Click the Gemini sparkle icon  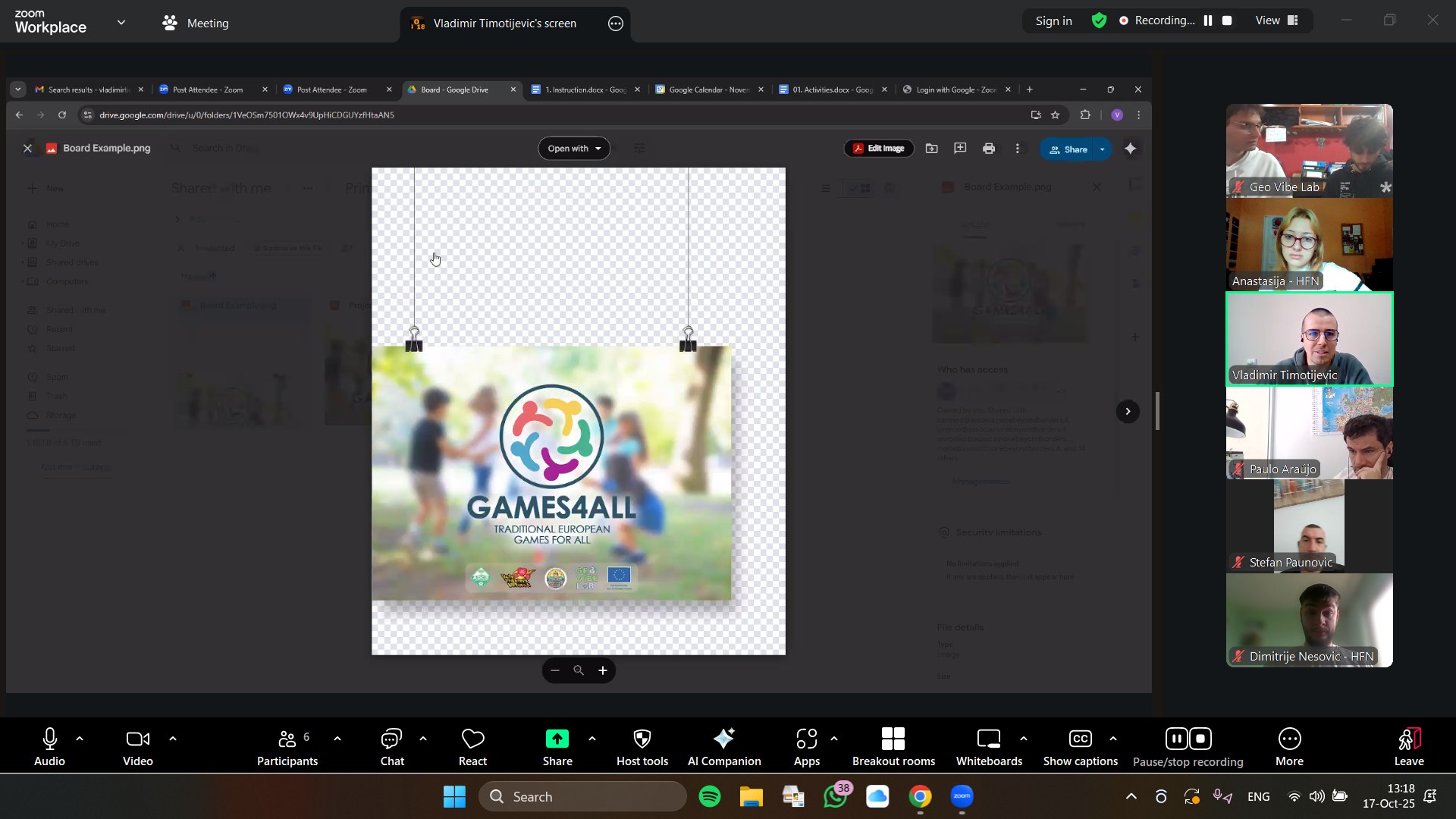click(x=1131, y=149)
